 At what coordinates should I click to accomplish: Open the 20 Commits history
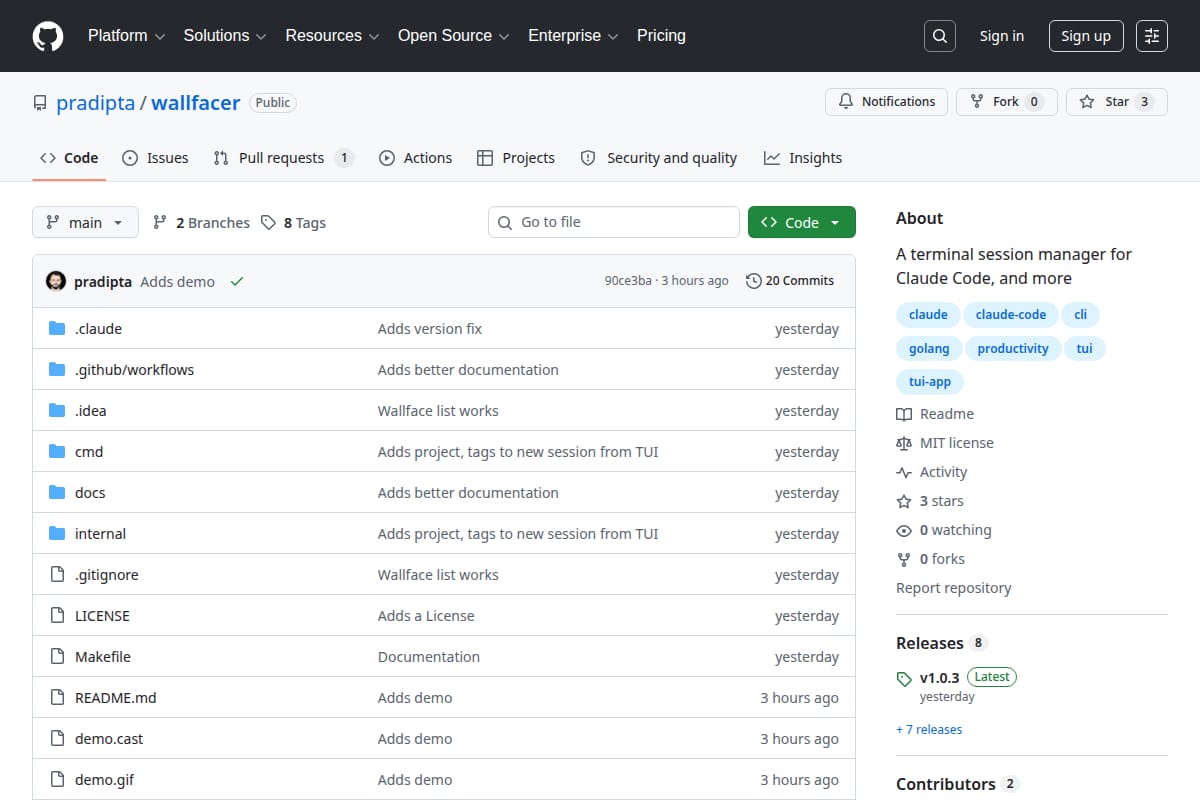790,281
